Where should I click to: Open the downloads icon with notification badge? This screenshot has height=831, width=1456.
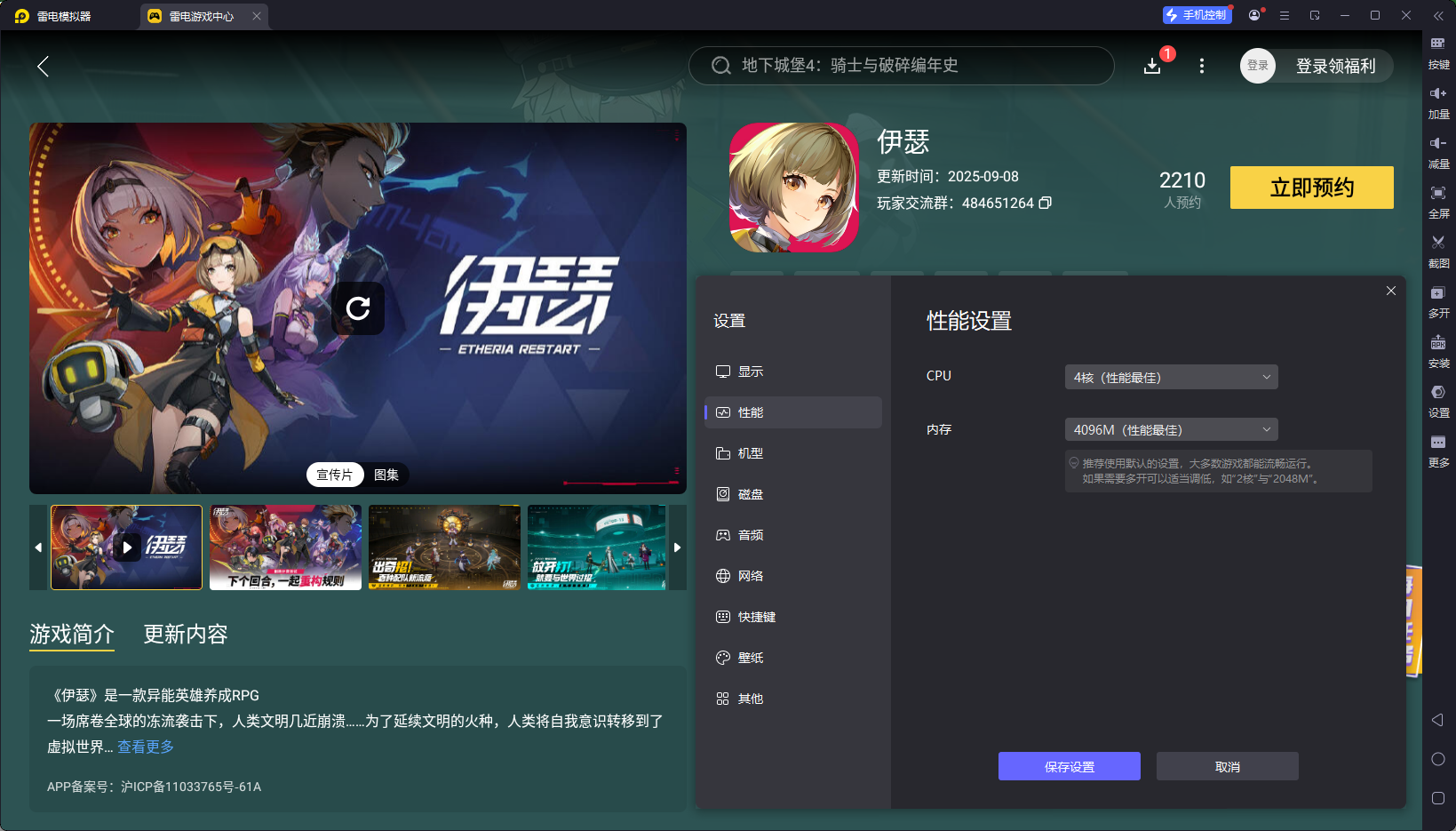[1152, 66]
